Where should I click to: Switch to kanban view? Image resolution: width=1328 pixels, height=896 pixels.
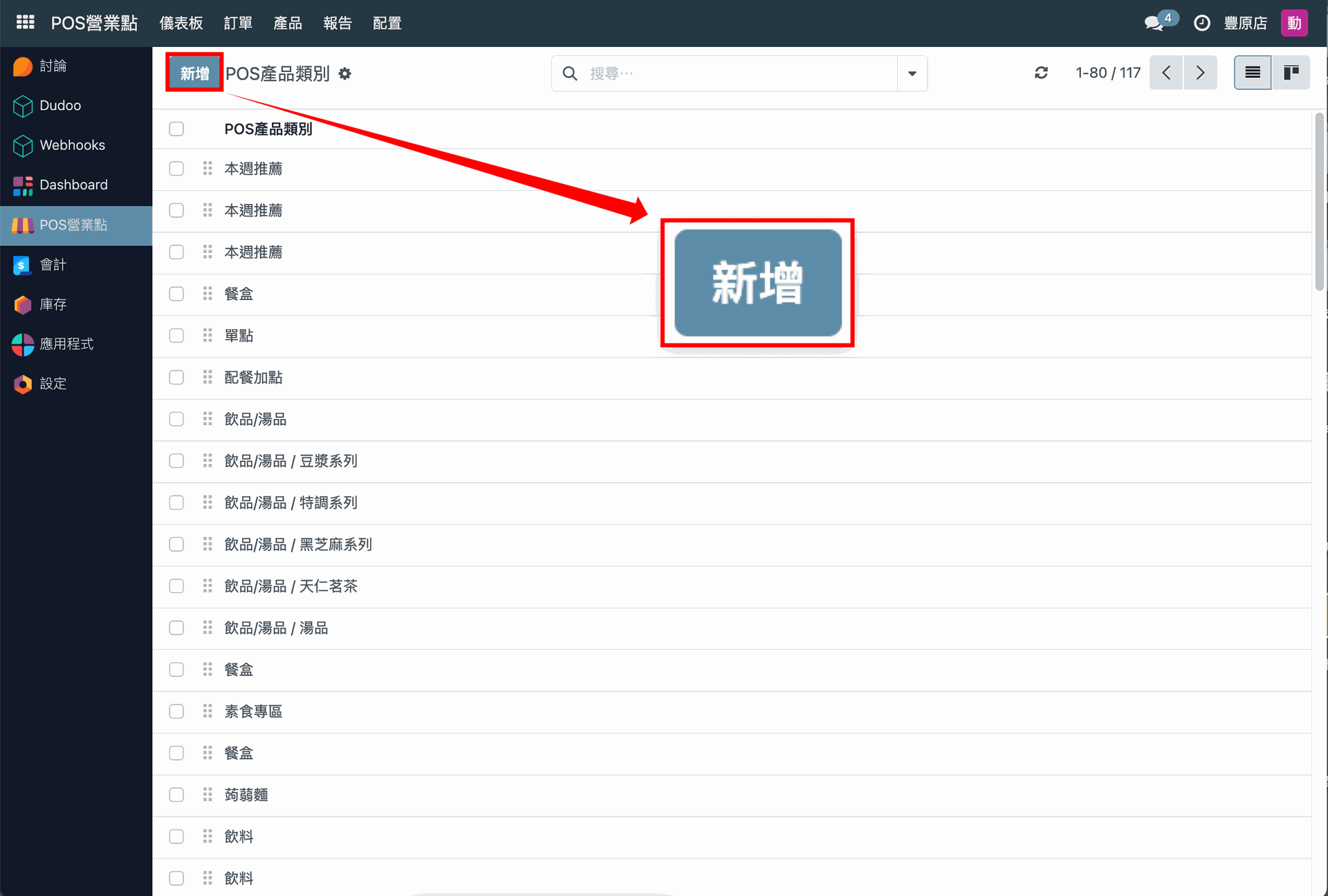coord(1291,73)
